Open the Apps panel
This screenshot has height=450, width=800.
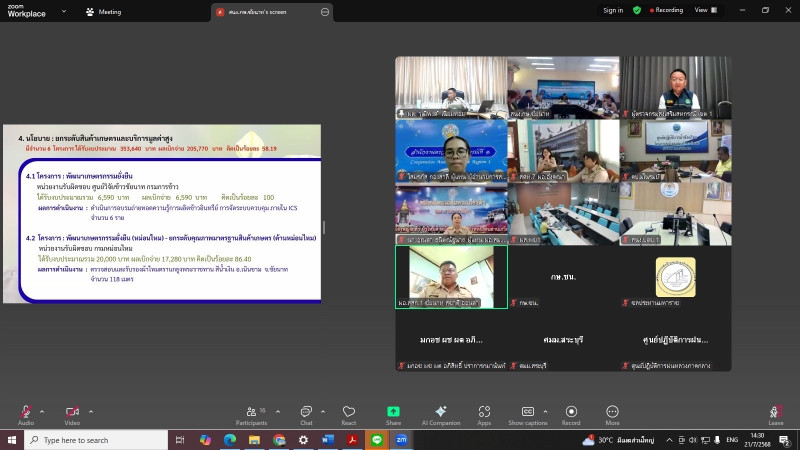point(484,414)
